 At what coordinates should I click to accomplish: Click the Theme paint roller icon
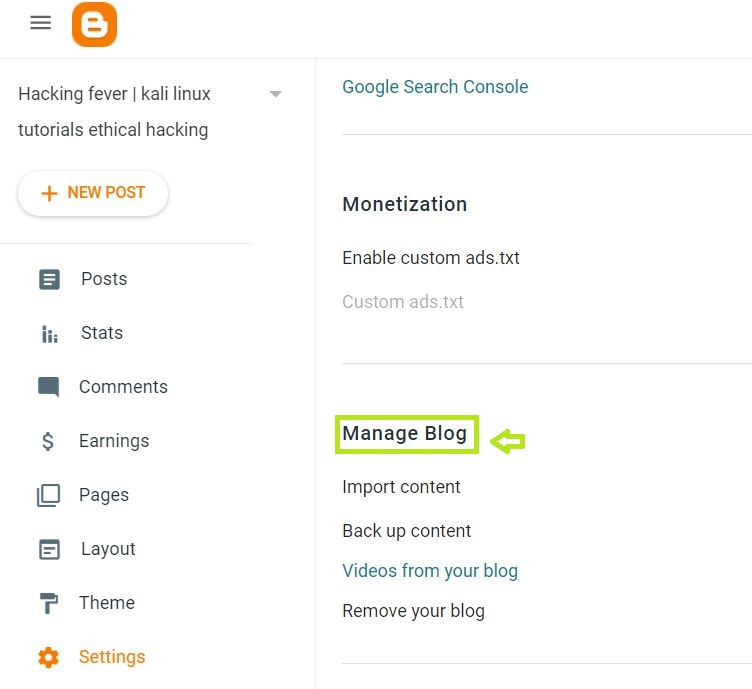coord(48,603)
